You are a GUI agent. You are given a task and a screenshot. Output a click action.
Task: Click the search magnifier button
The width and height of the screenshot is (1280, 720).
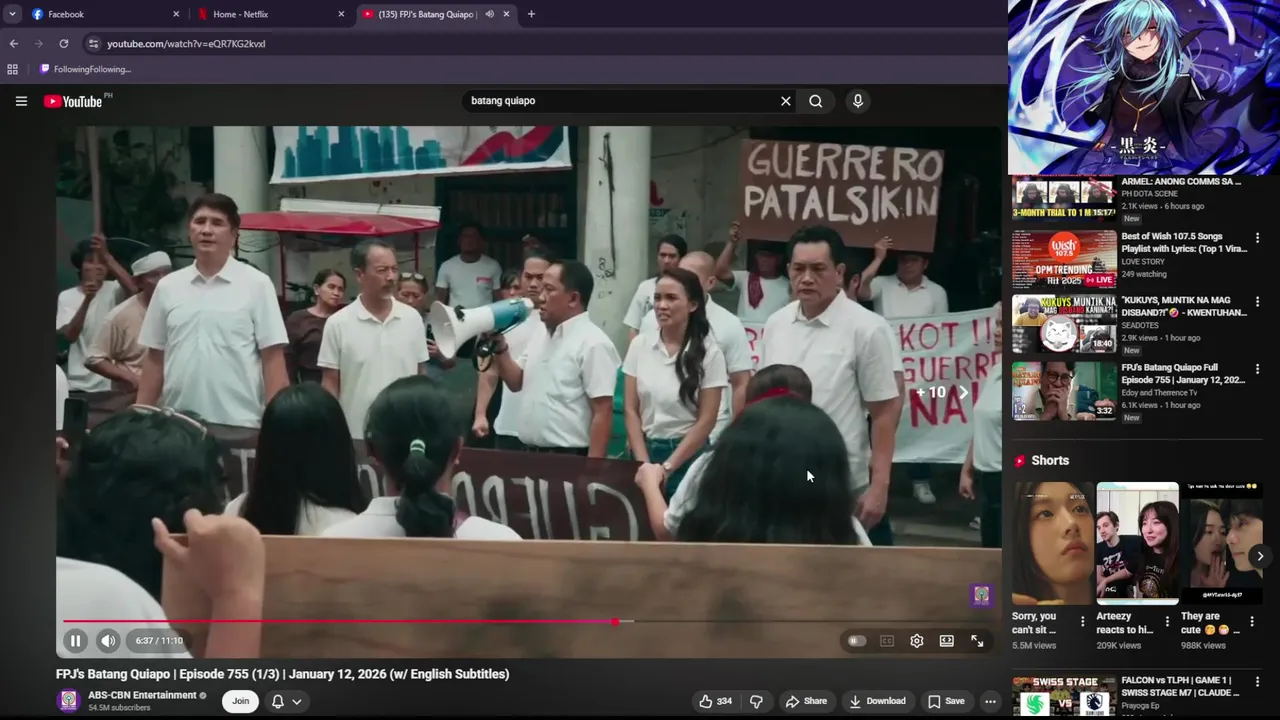click(x=816, y=101)
